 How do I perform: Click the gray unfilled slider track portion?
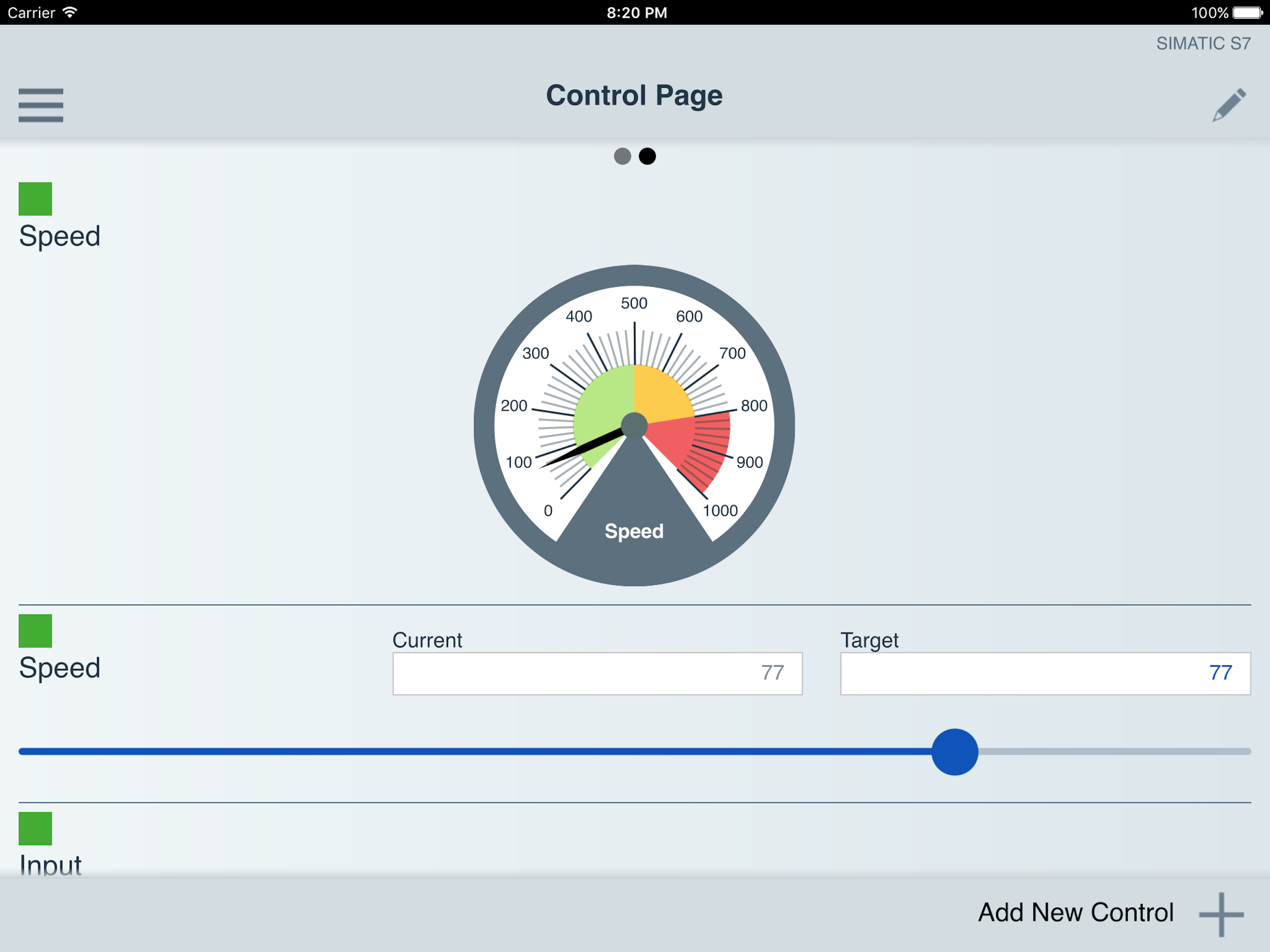(x=1114, y=752)
